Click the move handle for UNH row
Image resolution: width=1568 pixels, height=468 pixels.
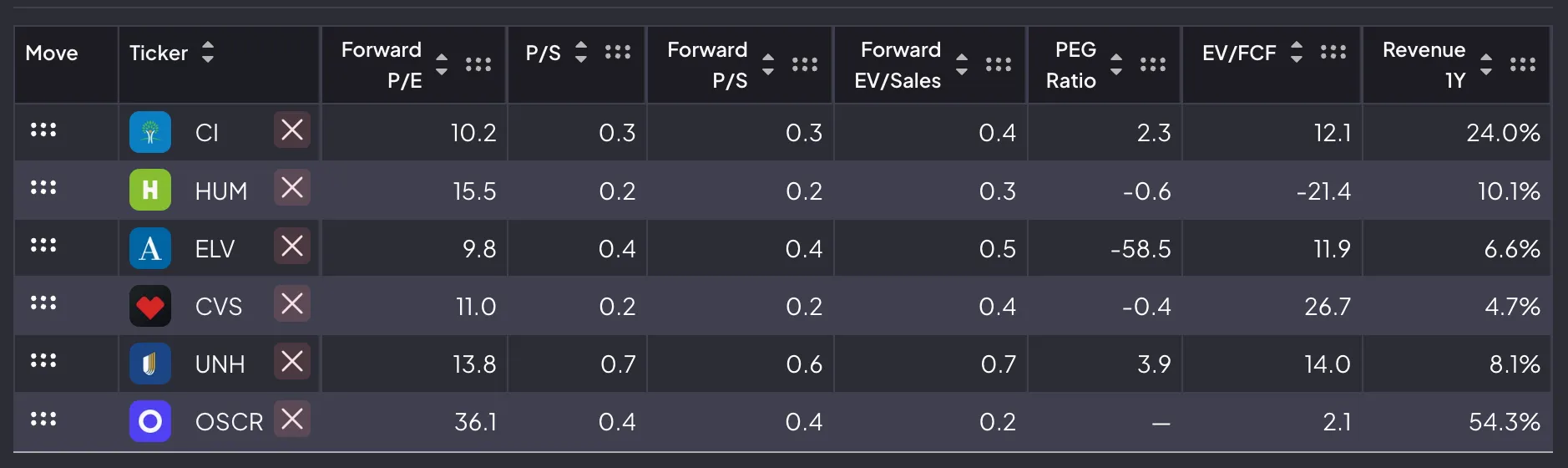coord(43,361)
